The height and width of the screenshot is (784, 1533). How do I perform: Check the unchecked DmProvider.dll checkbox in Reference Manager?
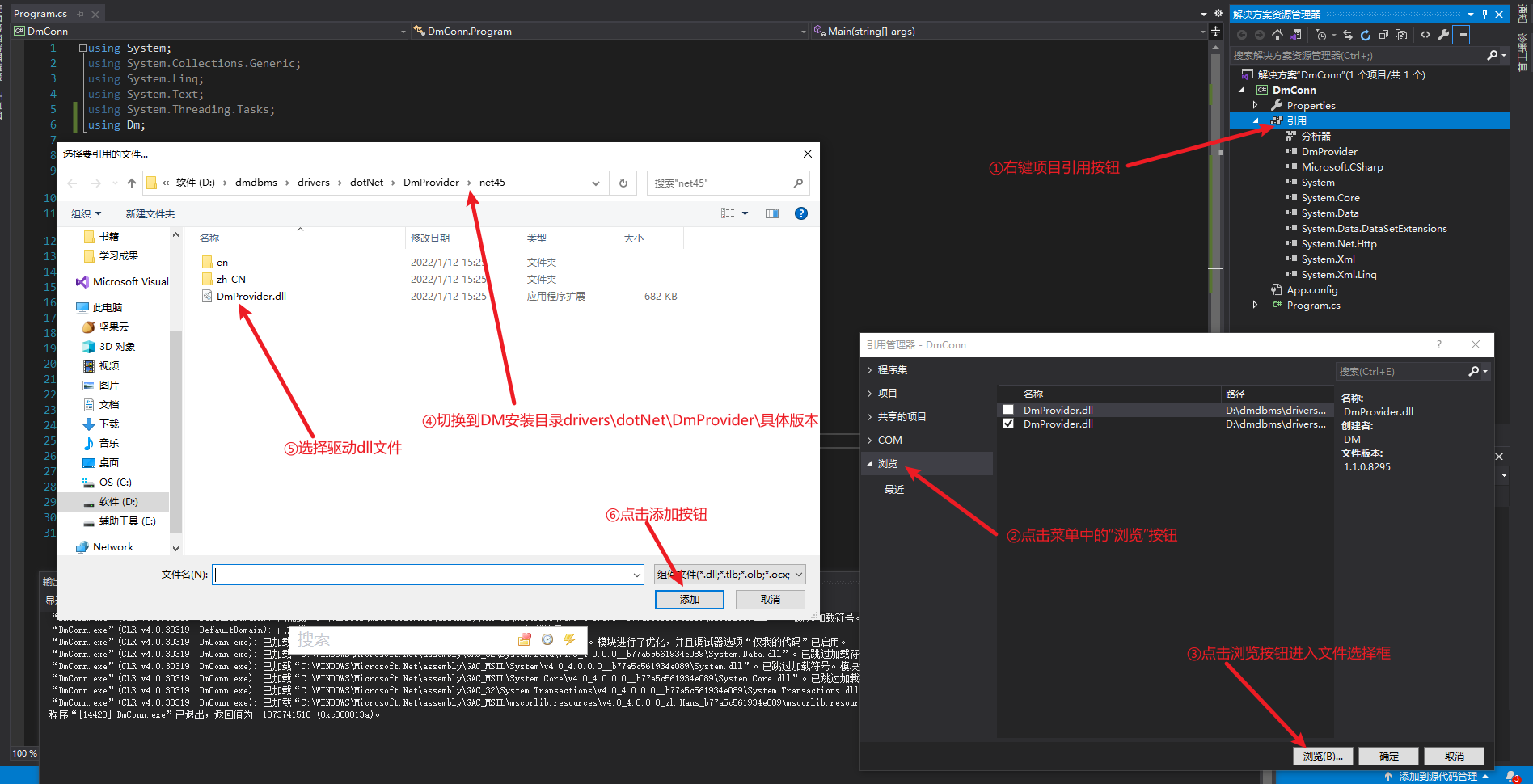tap(1008, 410)
